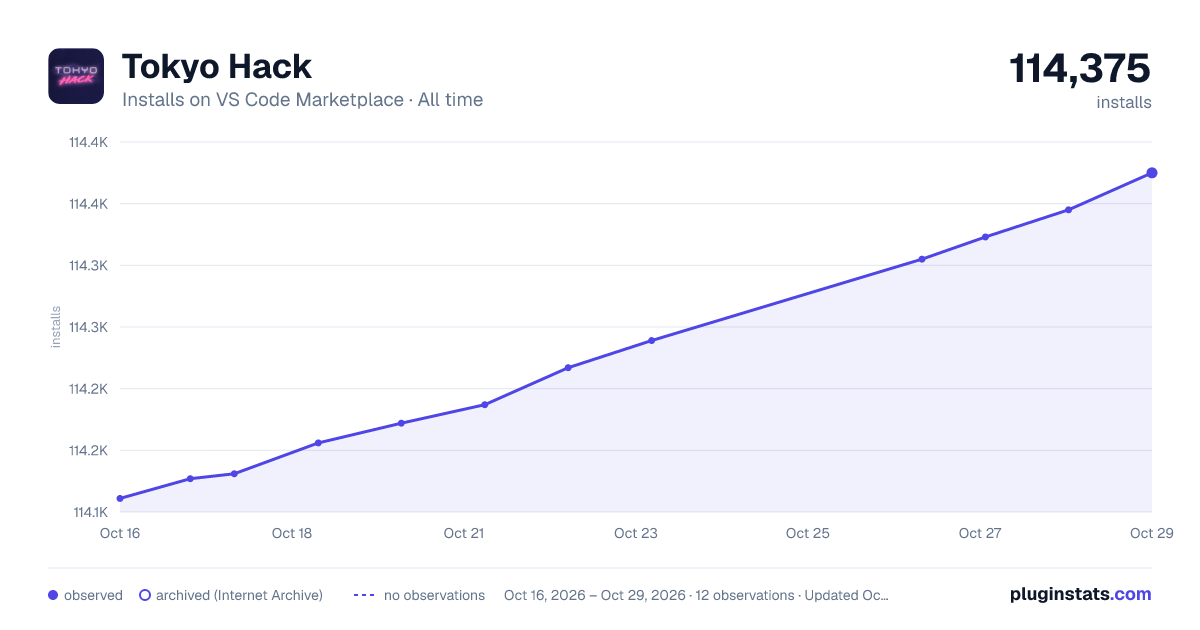Image resolution: width=1200 pixels, height=630 pixels.
Task: Click the large final data point at Oct 29
Action: point(1152,173)
